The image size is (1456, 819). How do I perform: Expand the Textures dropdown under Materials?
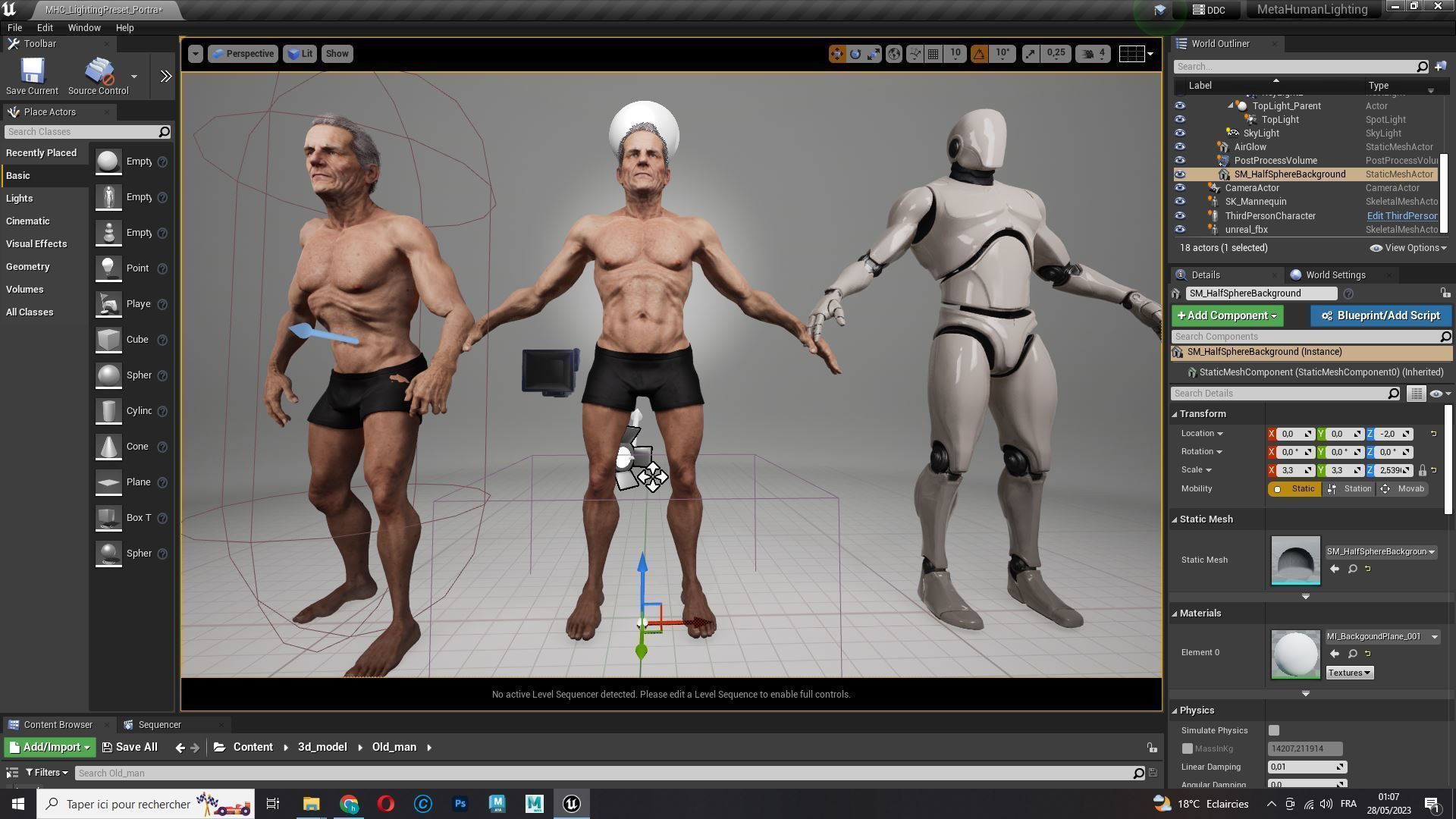(x=1349, y=673)
